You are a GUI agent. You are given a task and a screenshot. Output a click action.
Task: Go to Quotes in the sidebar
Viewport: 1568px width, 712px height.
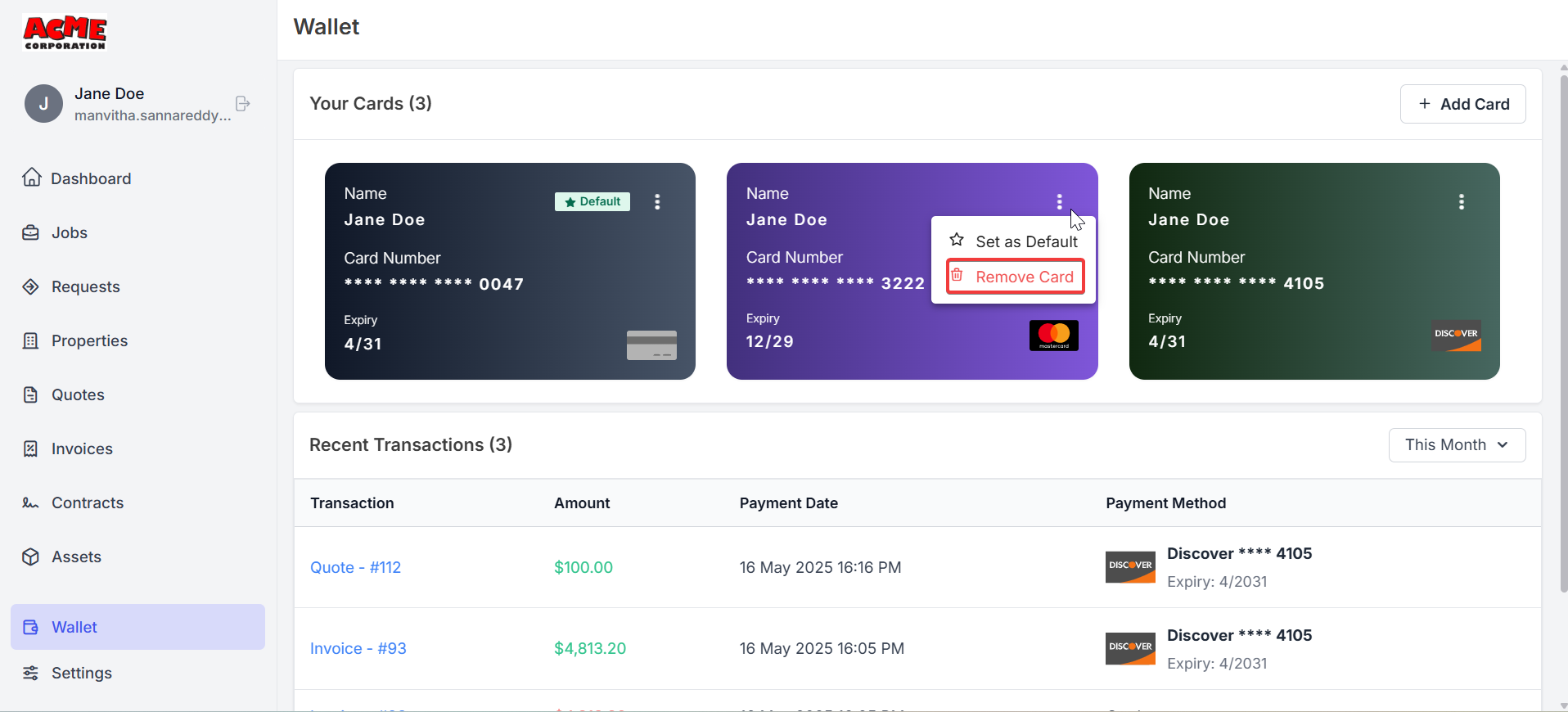pyautogui.click(x=78, y=394)
